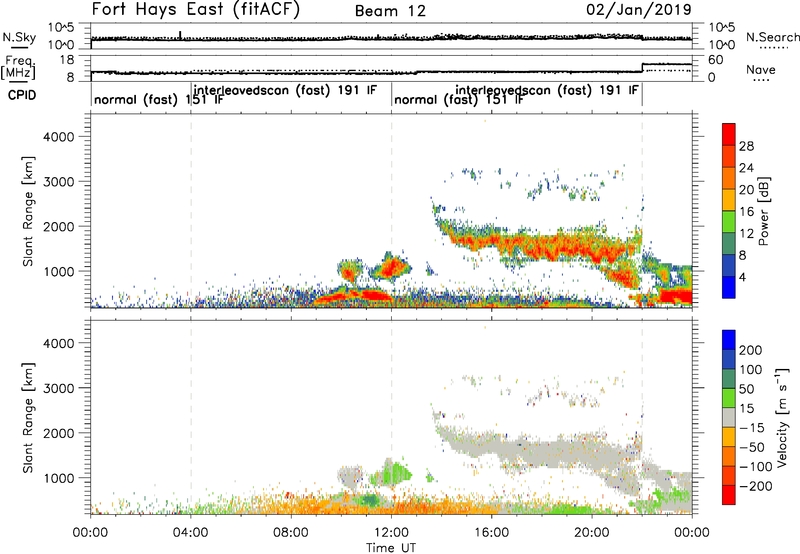800x554 pixels.
Task: Click the 'Freq. [MHz]' axis label
Action: pyautogui.click(x=18, y=67)
